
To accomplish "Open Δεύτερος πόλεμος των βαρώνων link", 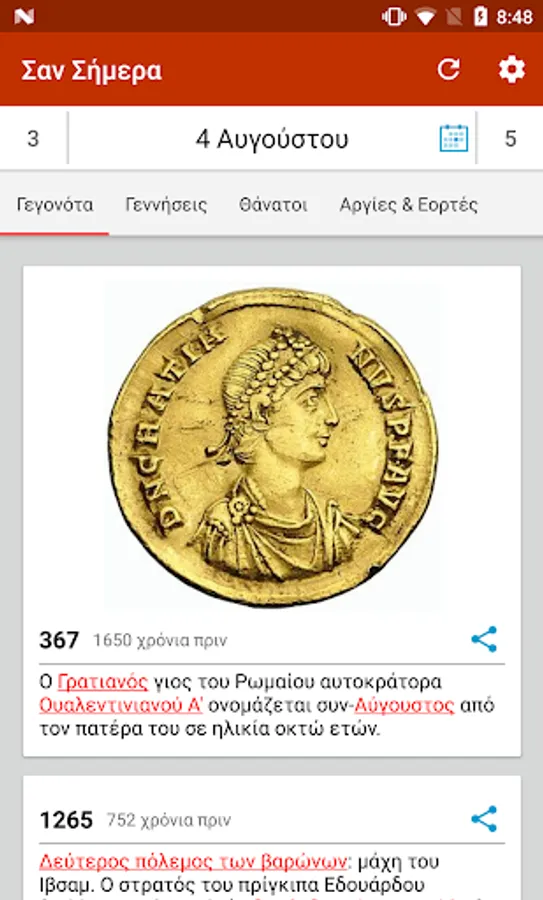I will (x=193, y=862).
